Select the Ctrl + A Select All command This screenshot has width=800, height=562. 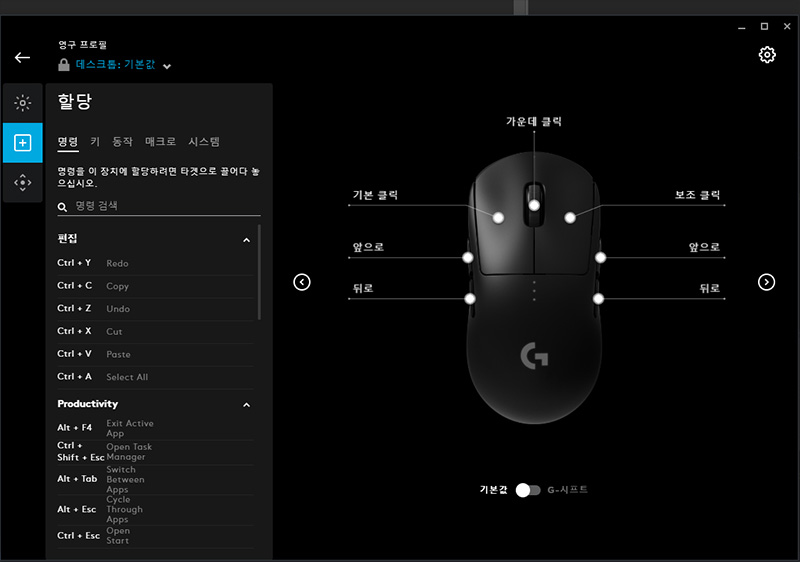point(155,377)
